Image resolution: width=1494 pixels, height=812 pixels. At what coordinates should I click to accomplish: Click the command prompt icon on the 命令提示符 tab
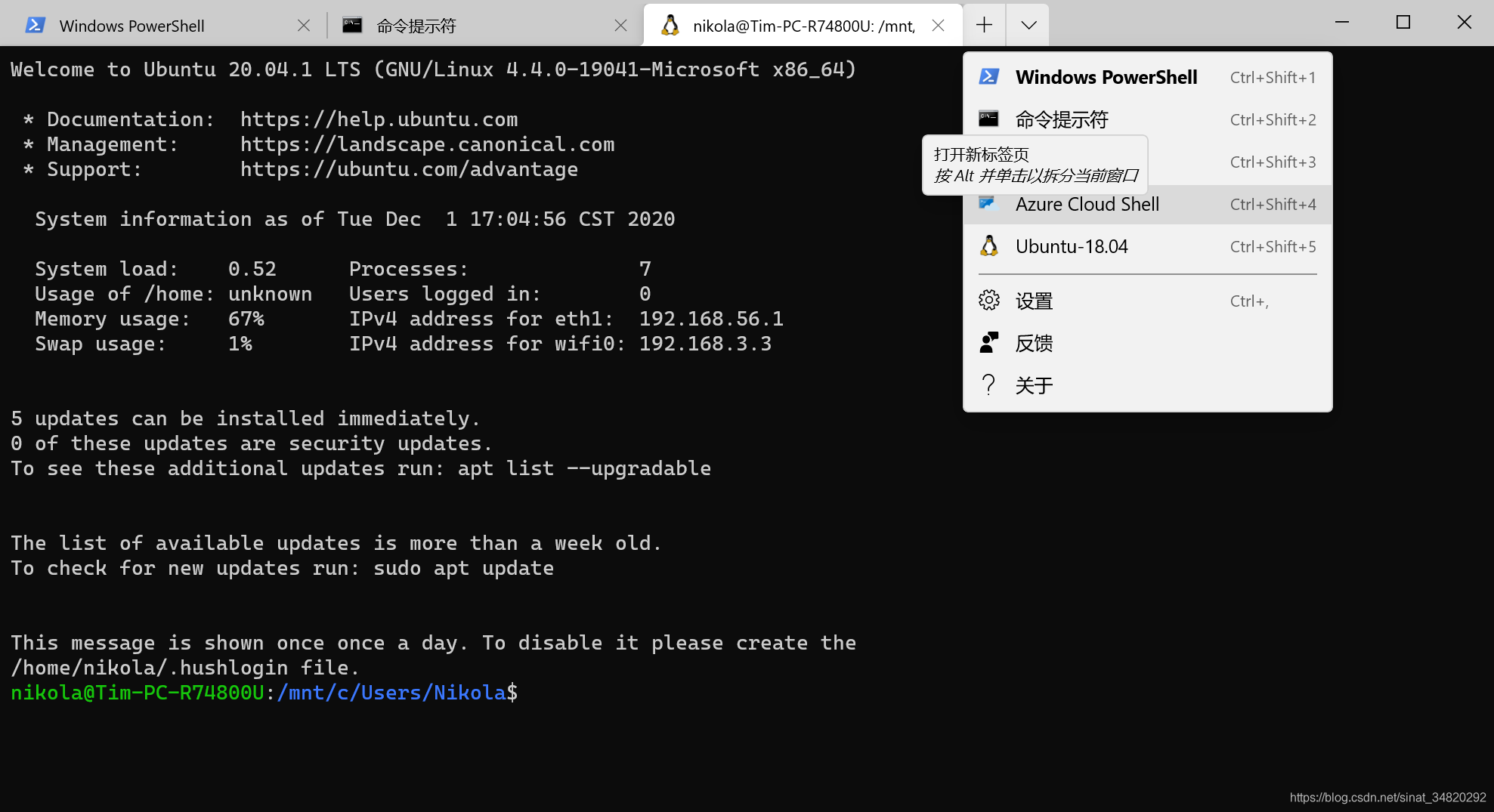(352, 25)
